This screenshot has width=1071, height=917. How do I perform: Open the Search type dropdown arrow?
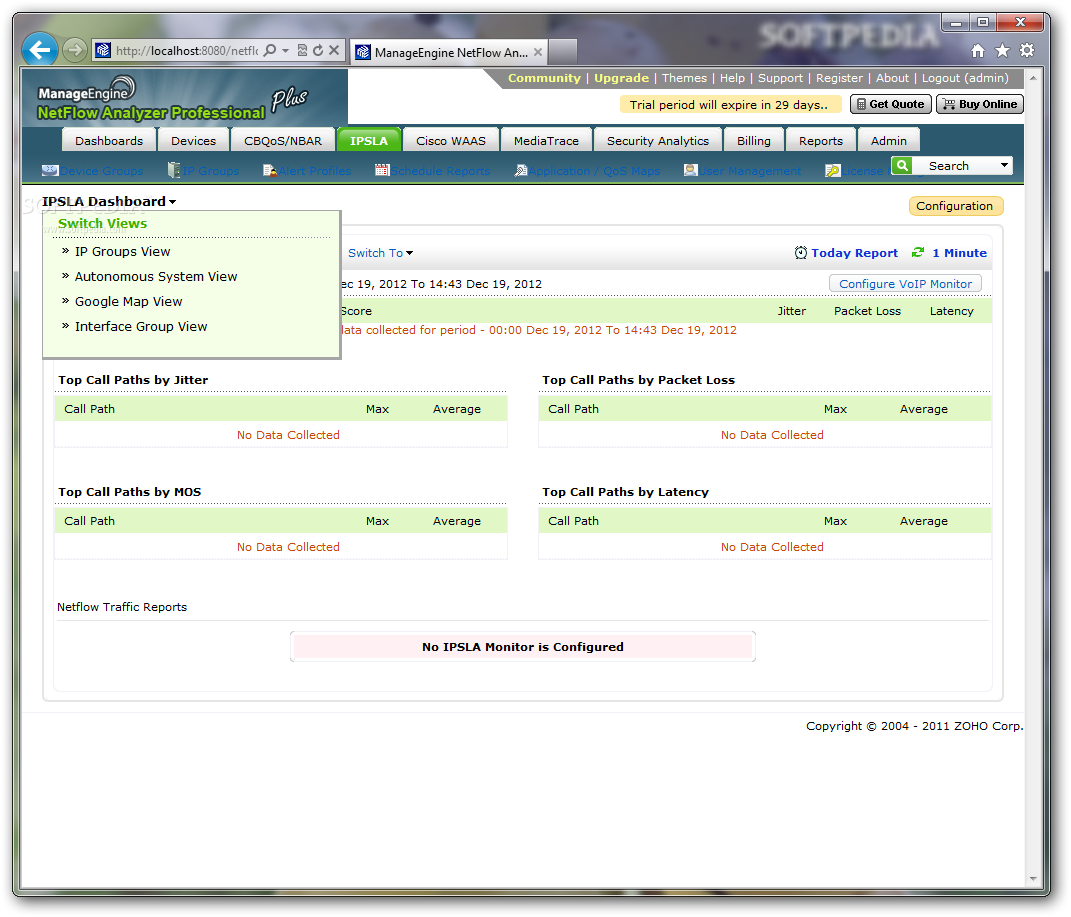pos(1004,166)
